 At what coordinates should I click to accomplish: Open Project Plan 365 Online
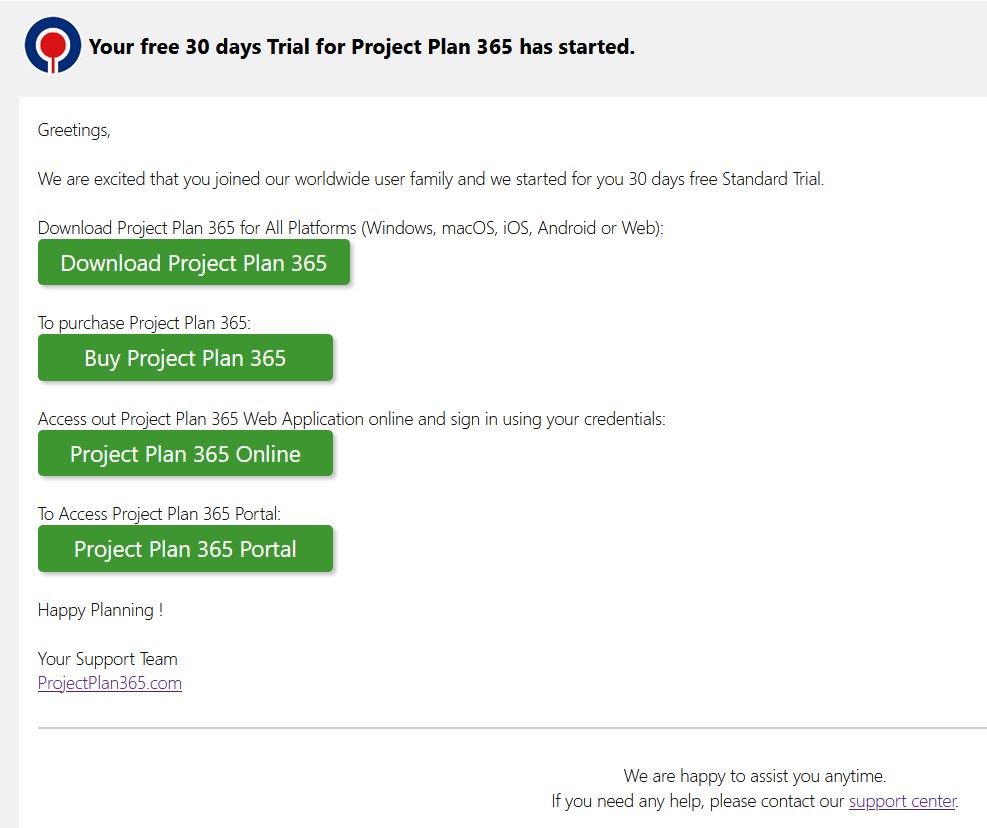[185, 454]
